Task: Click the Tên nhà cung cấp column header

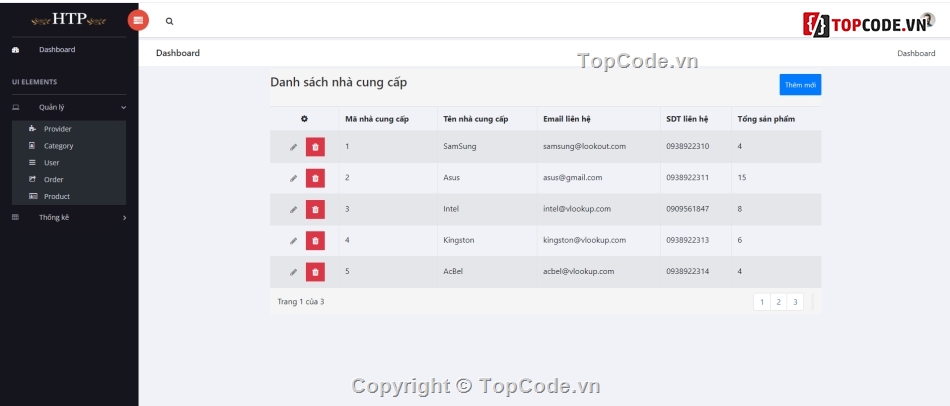Action: (x=476, y=119)
